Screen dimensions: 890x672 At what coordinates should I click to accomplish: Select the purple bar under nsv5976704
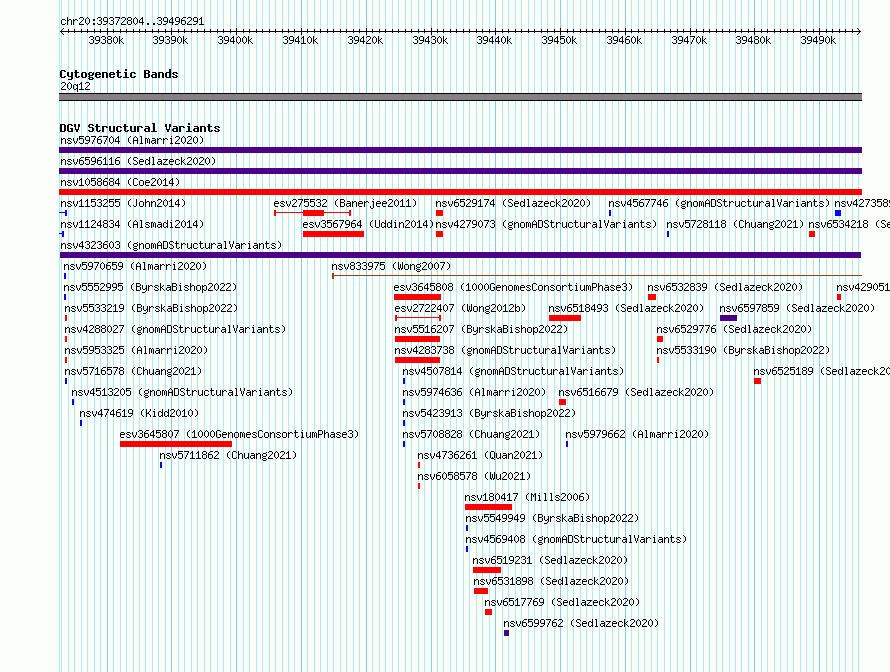pos(460,150)
